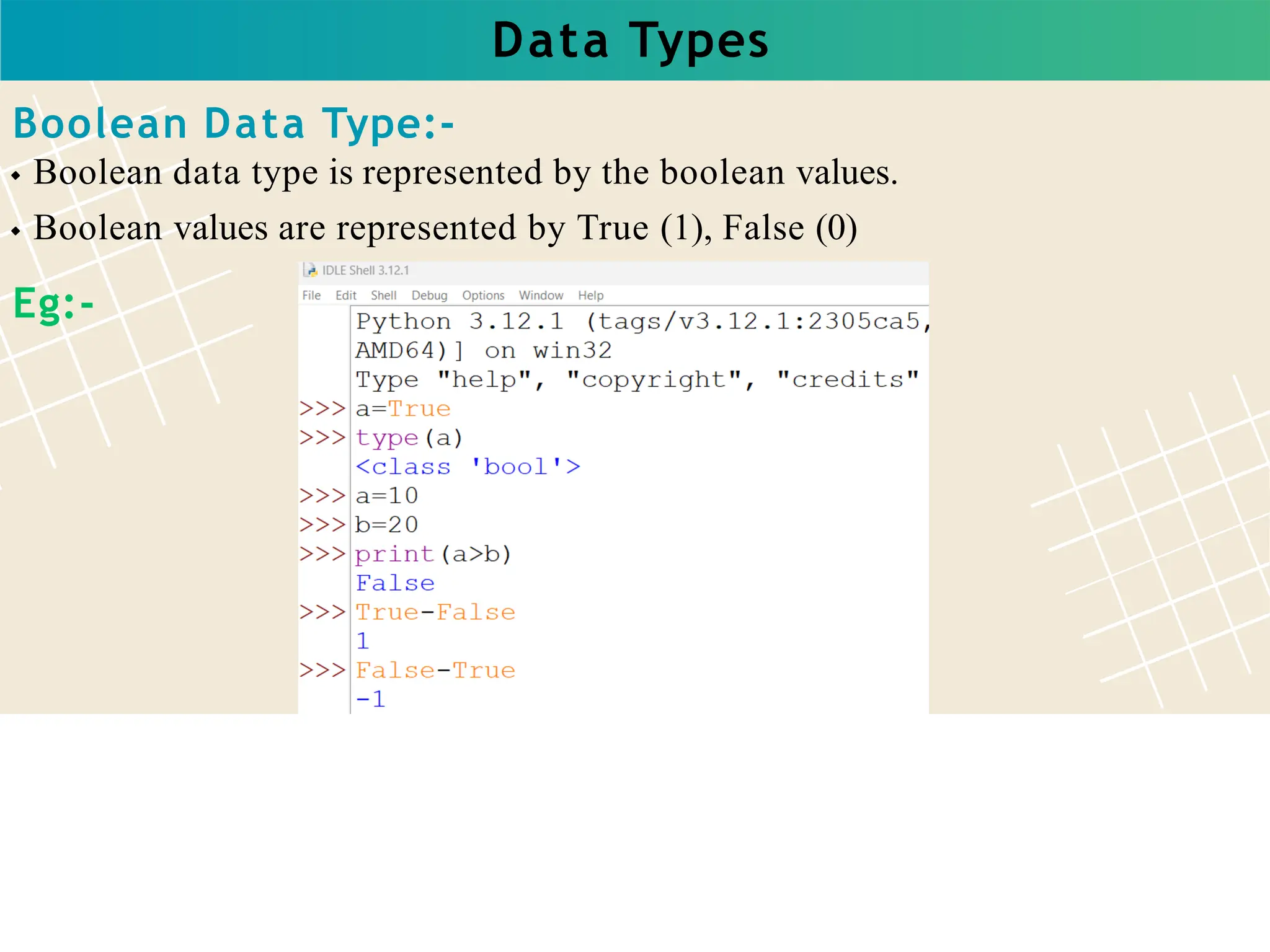Click the Data Types slide title

pos(631,41)
